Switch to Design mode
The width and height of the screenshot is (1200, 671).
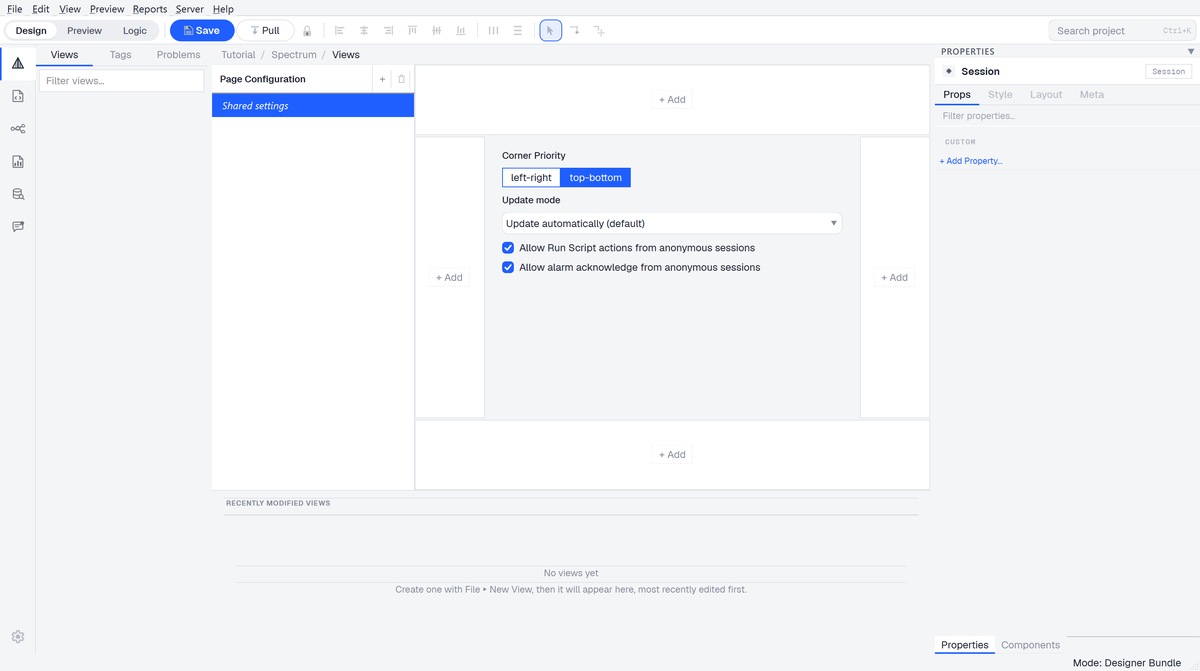(x=31, y=31)
